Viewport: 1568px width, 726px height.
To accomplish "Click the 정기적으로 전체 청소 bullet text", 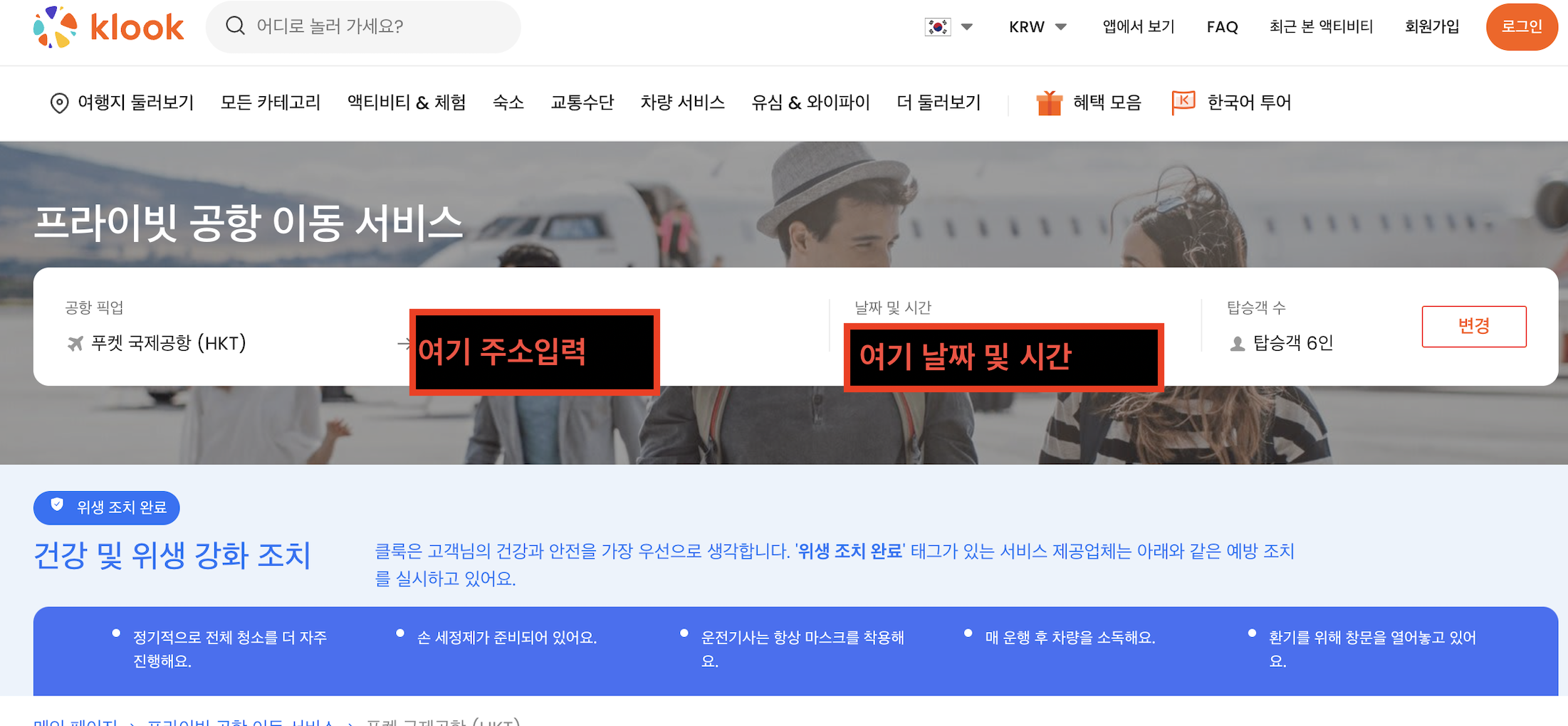I will [230, 649].
